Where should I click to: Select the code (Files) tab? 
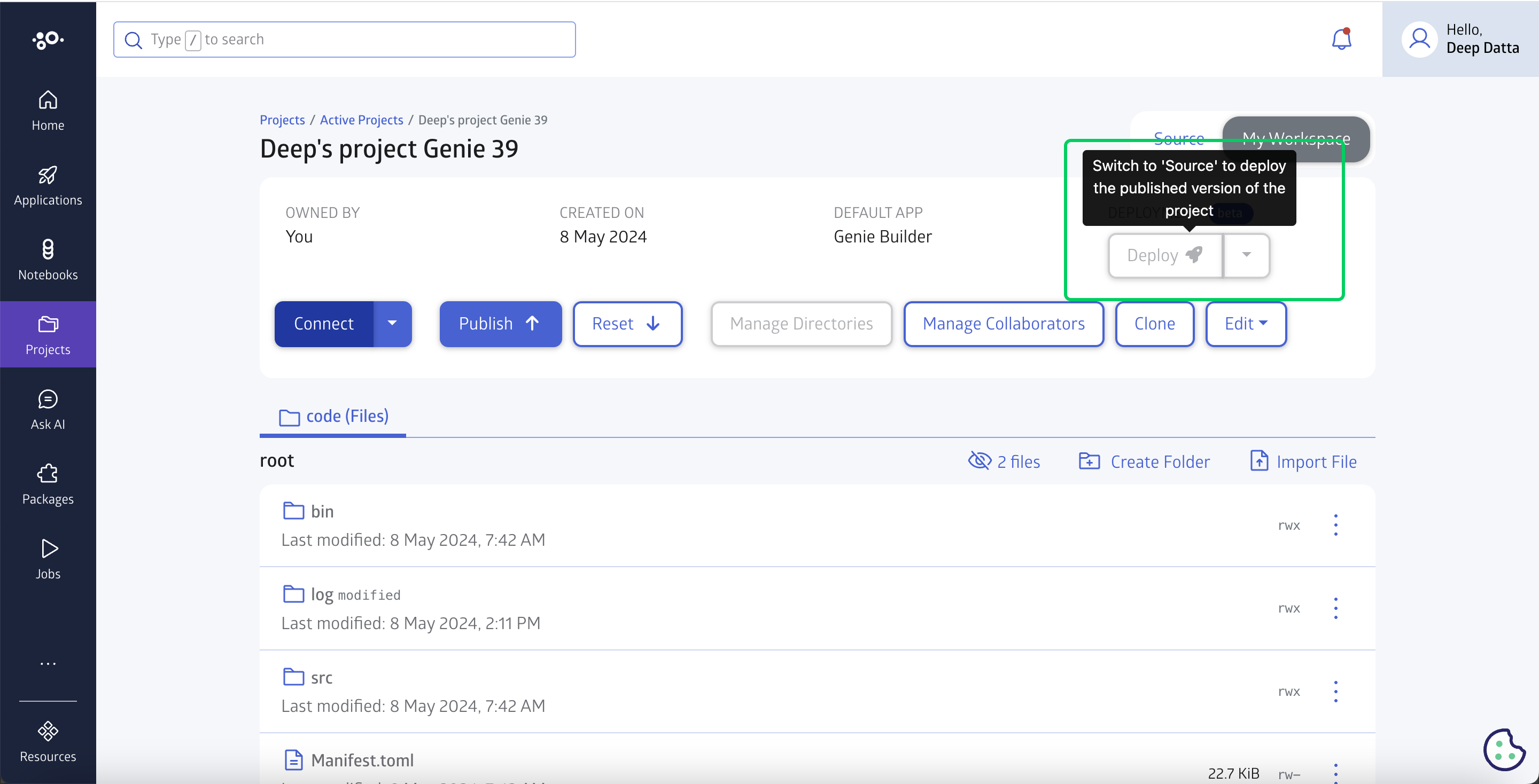tap(333, 416)
